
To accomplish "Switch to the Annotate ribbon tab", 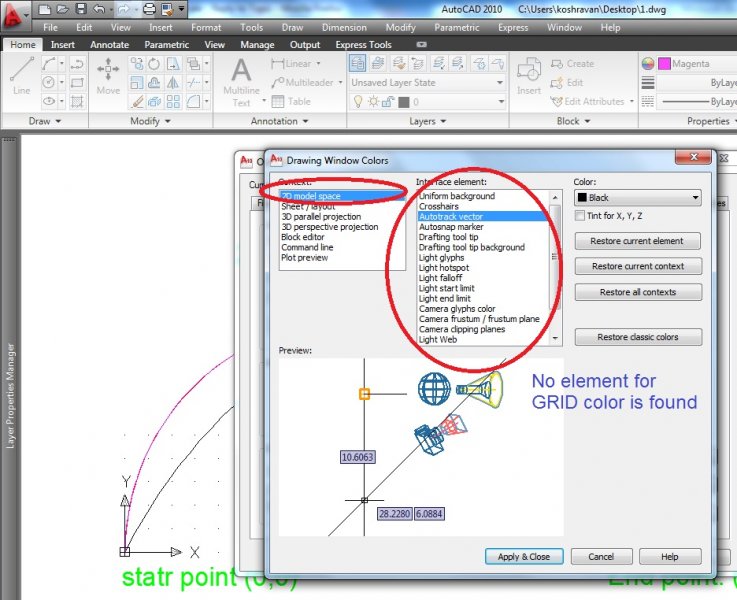I will coord(110,45).
